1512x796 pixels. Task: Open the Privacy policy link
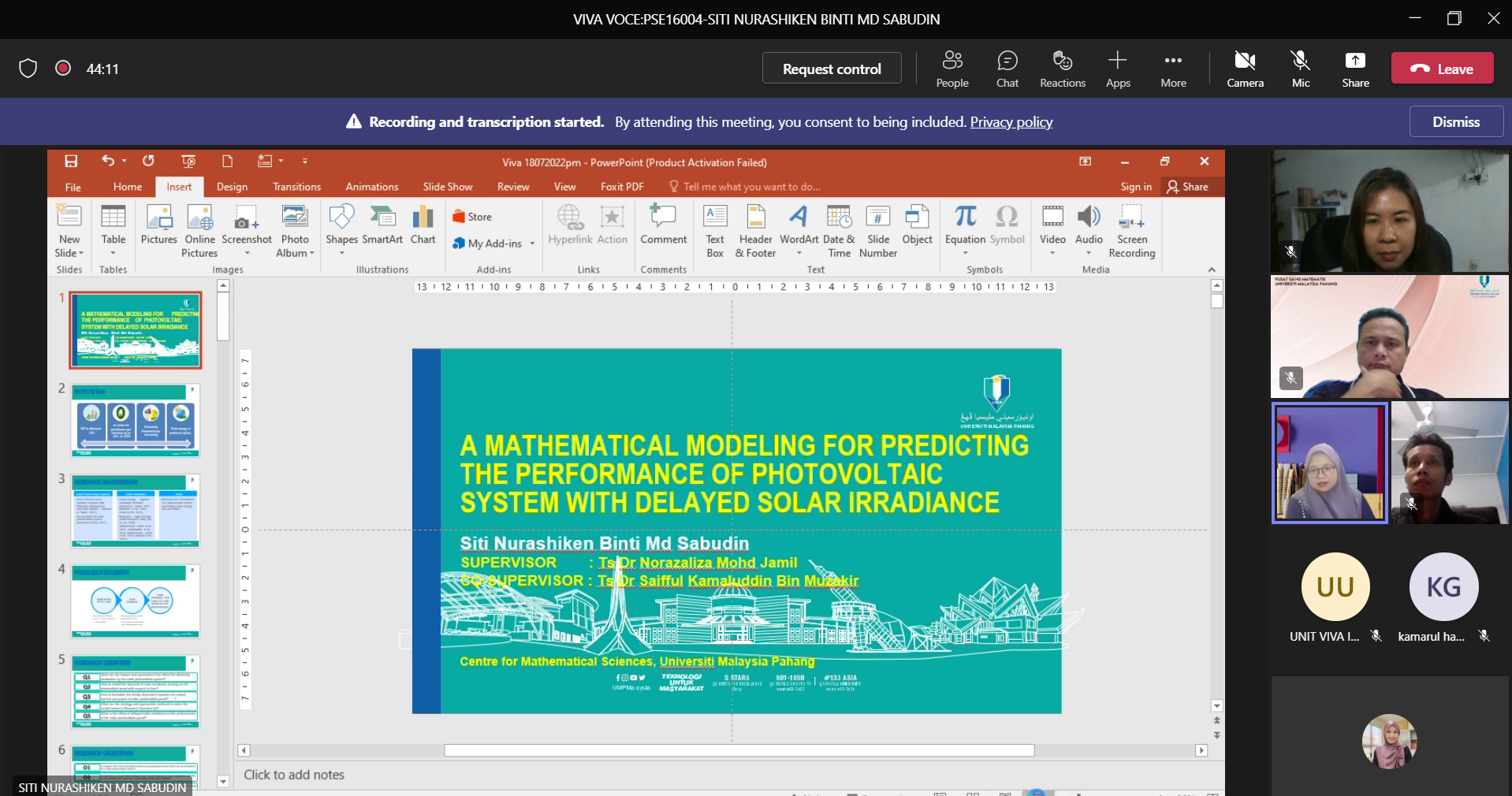pos(1011,121)
